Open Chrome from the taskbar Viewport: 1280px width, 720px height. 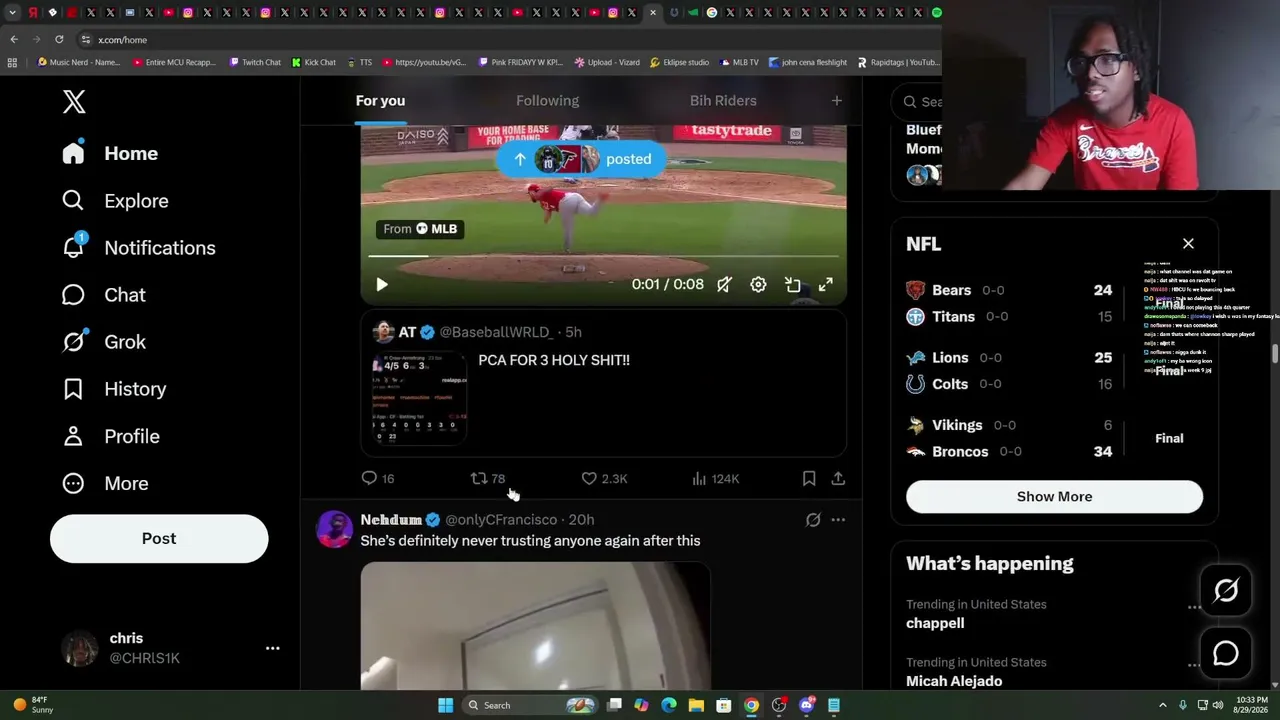tap(751, 705)
